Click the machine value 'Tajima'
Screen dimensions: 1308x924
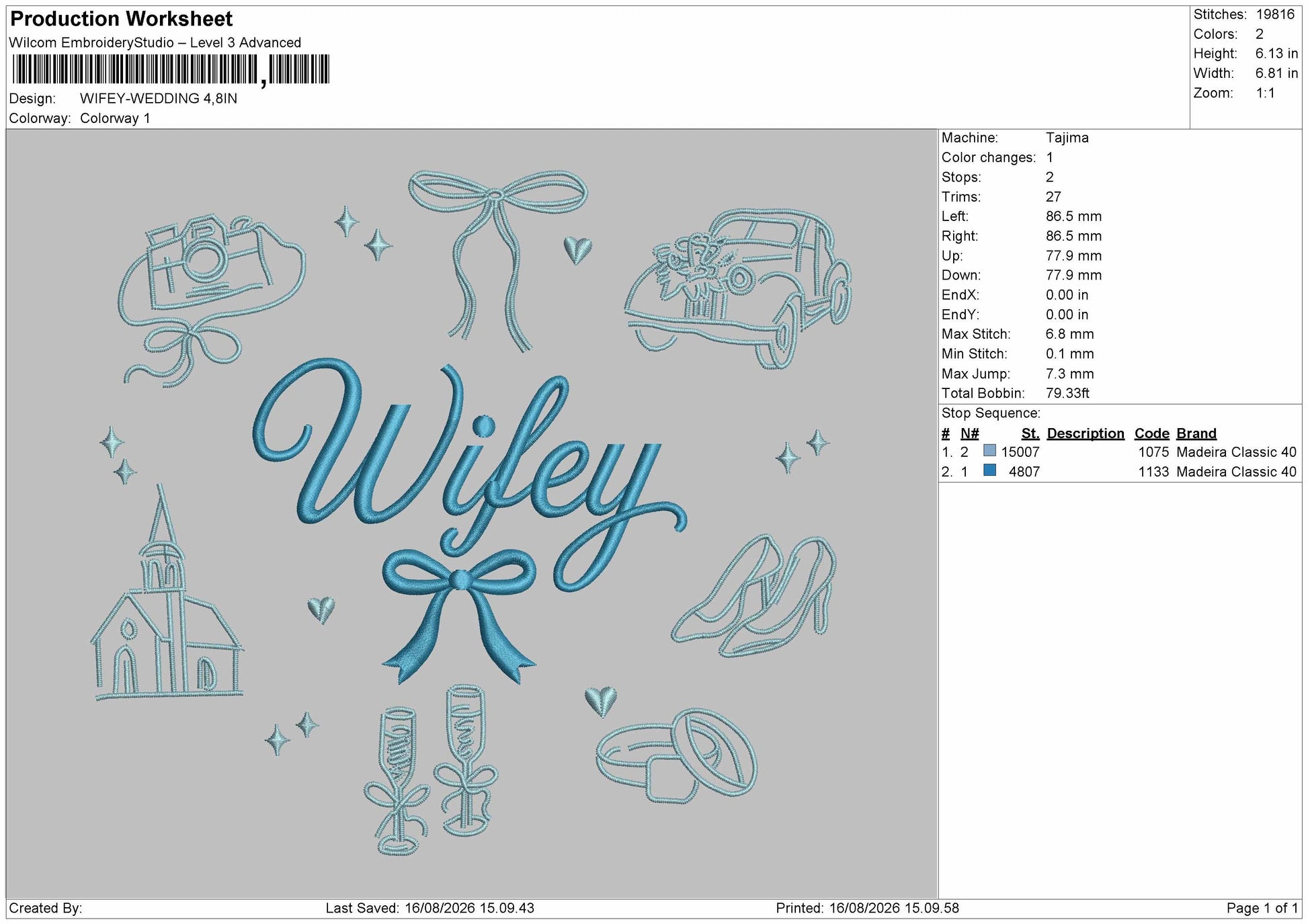point(1067,138)
